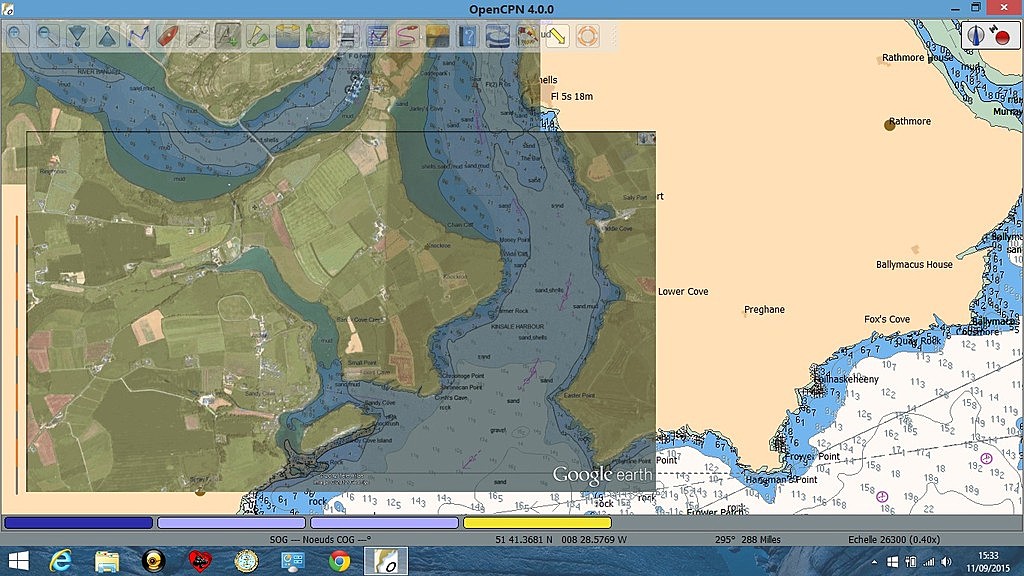Launch Google Chrome from the taskbar
Screen dimensions: 1024x576
tap(339, 561)
